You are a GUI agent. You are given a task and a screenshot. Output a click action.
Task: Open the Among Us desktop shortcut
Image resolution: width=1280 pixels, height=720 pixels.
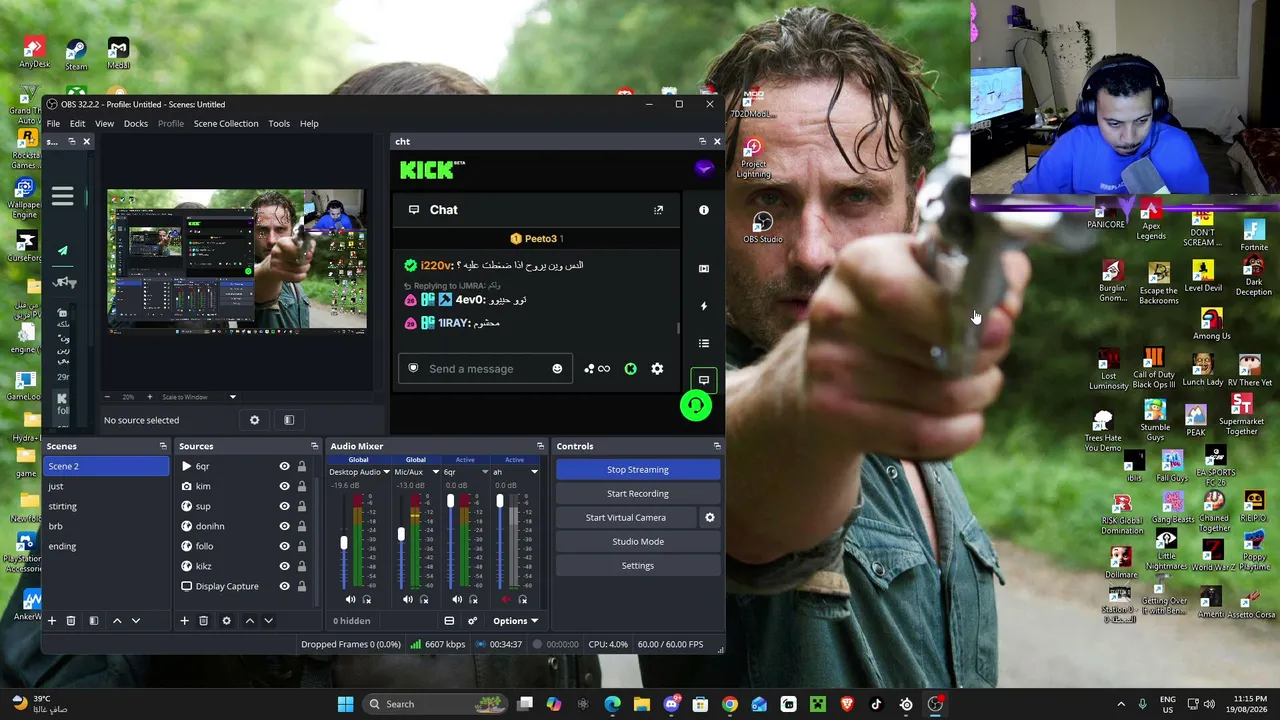click(1211, 324)
